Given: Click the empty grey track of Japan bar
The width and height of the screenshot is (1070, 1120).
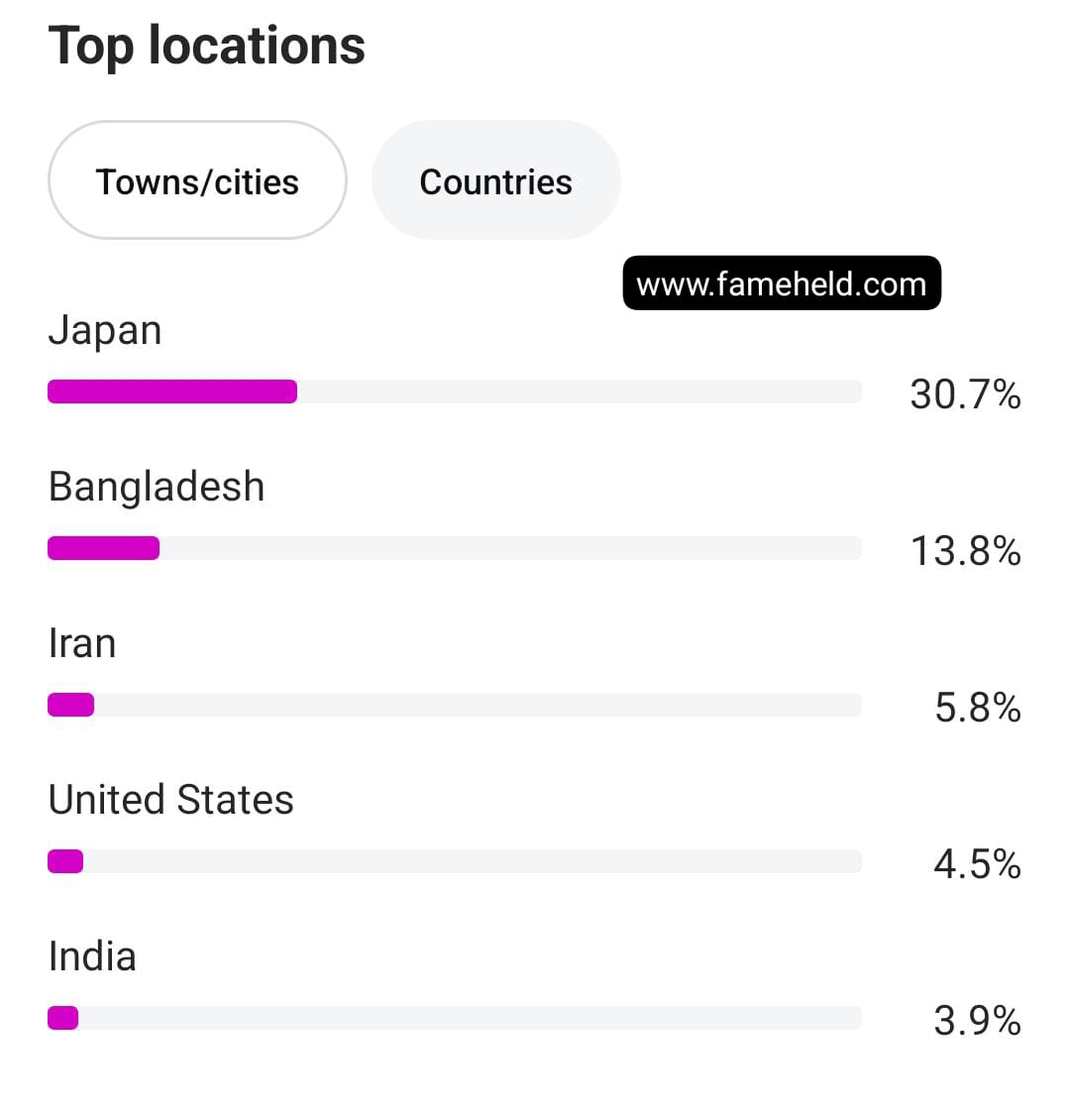Looking at the screenshot, I should (x=580, y=392).
